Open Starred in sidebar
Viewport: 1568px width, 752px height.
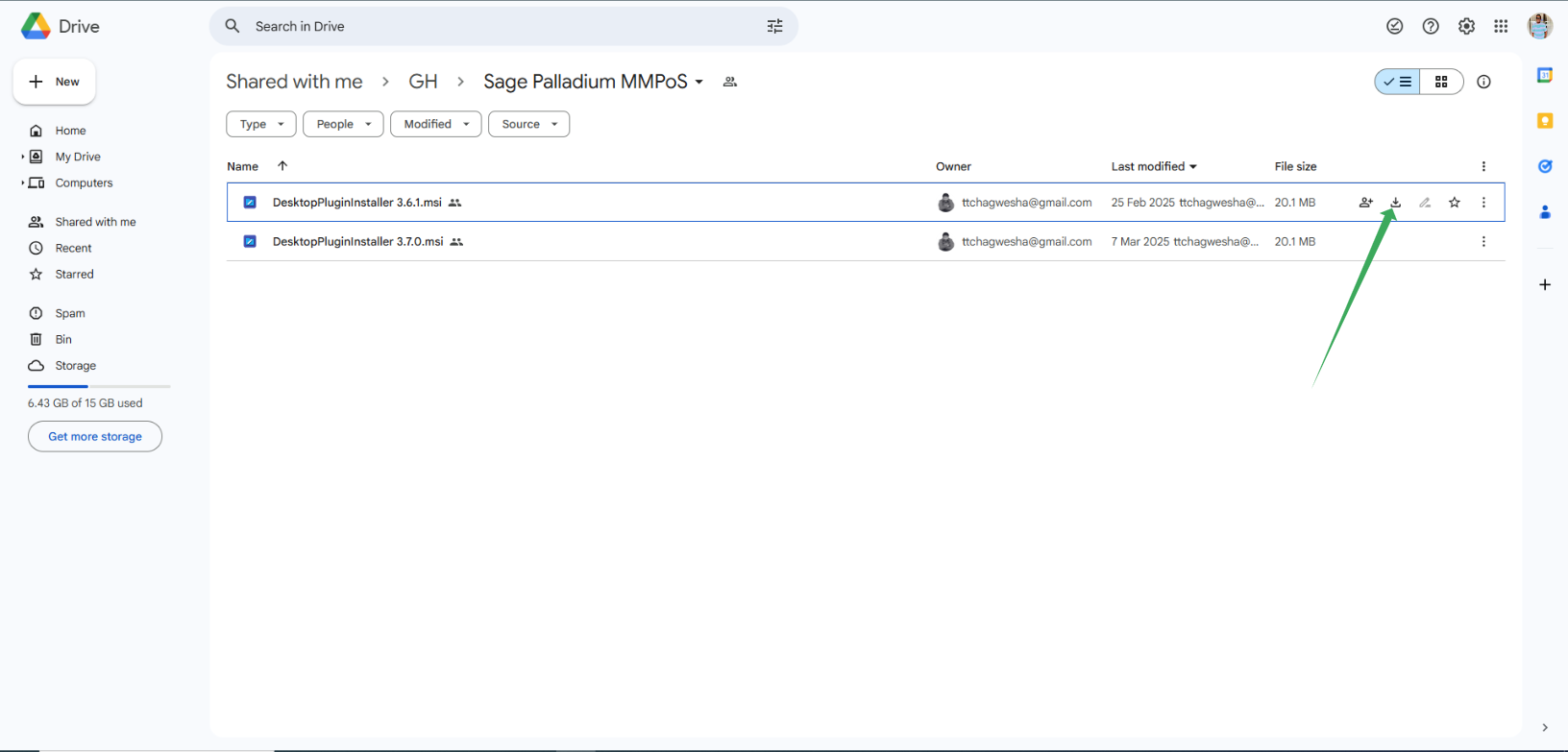click(74, 274)
